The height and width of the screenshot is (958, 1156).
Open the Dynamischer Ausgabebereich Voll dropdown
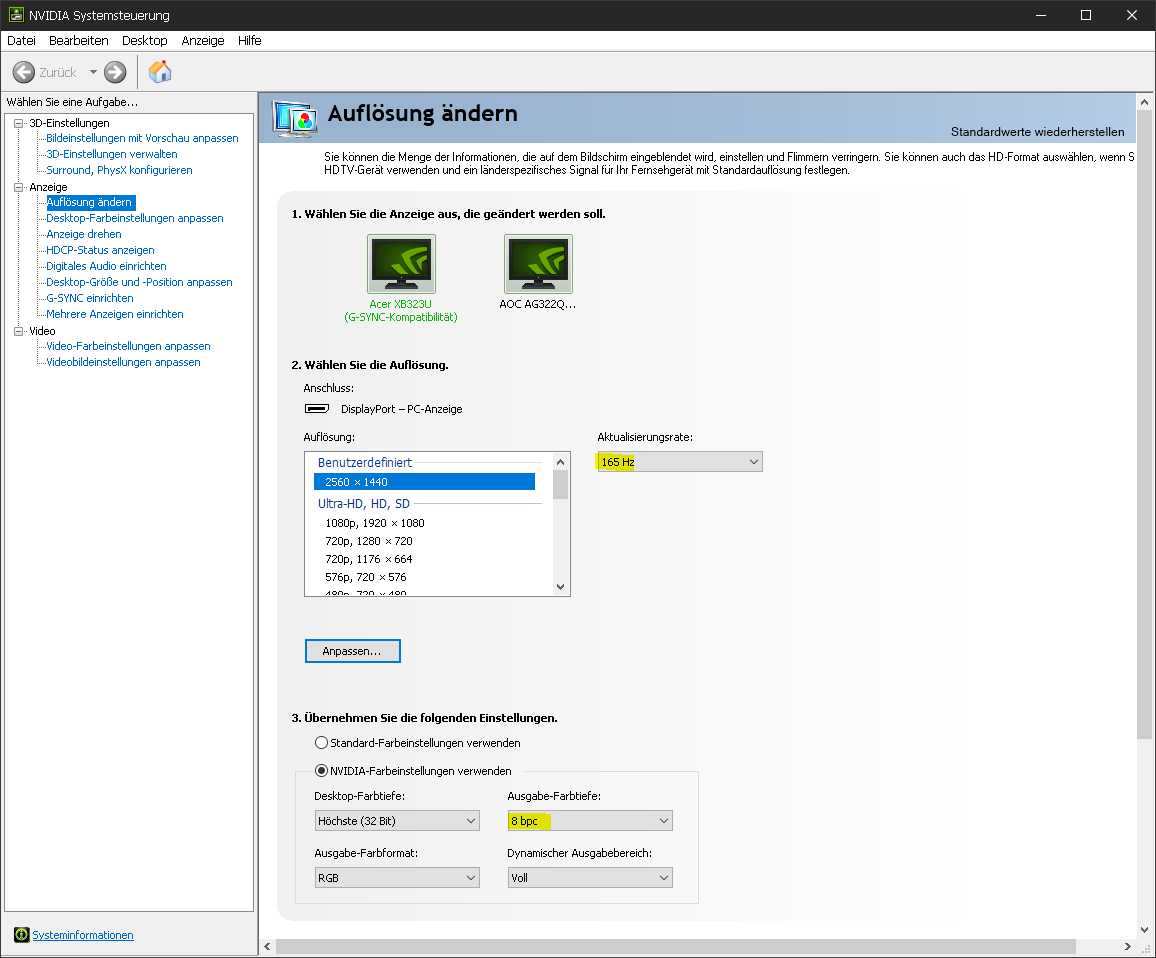pos(590,878)
